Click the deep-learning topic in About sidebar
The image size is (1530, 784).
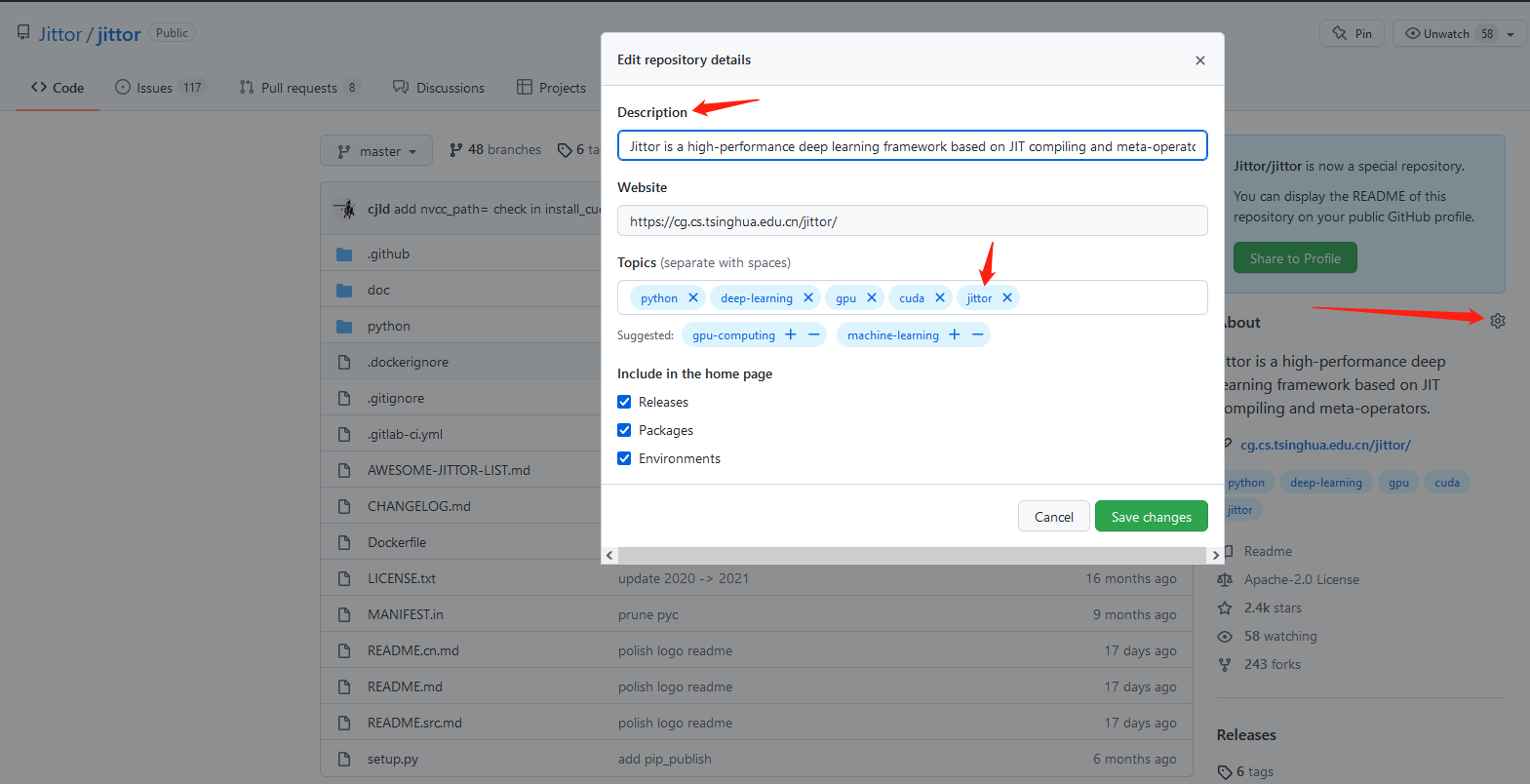pyautogui.click(x=1326, y=483)
